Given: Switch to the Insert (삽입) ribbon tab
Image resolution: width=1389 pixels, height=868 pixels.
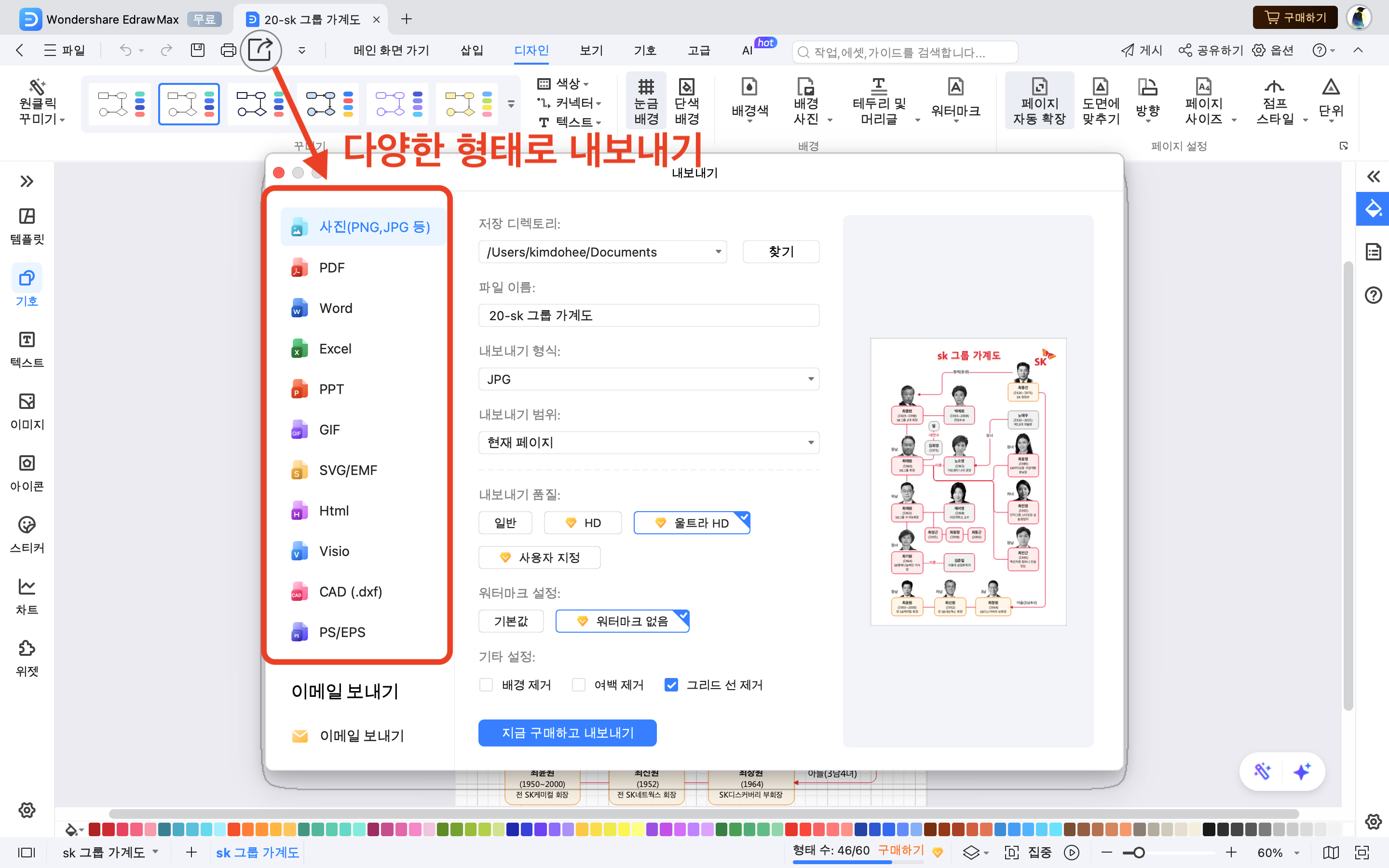Looking at the screenshot, I should click(471, 51).
